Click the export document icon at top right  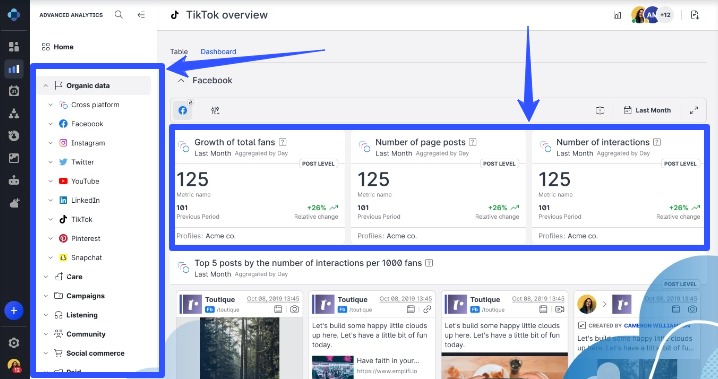695,15
